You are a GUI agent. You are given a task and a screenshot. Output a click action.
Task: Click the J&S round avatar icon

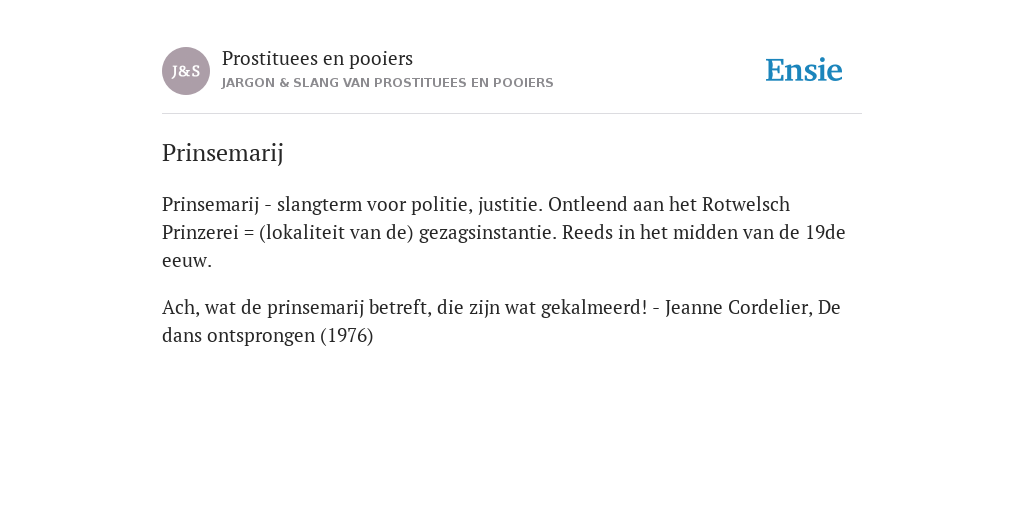point(186,71)
